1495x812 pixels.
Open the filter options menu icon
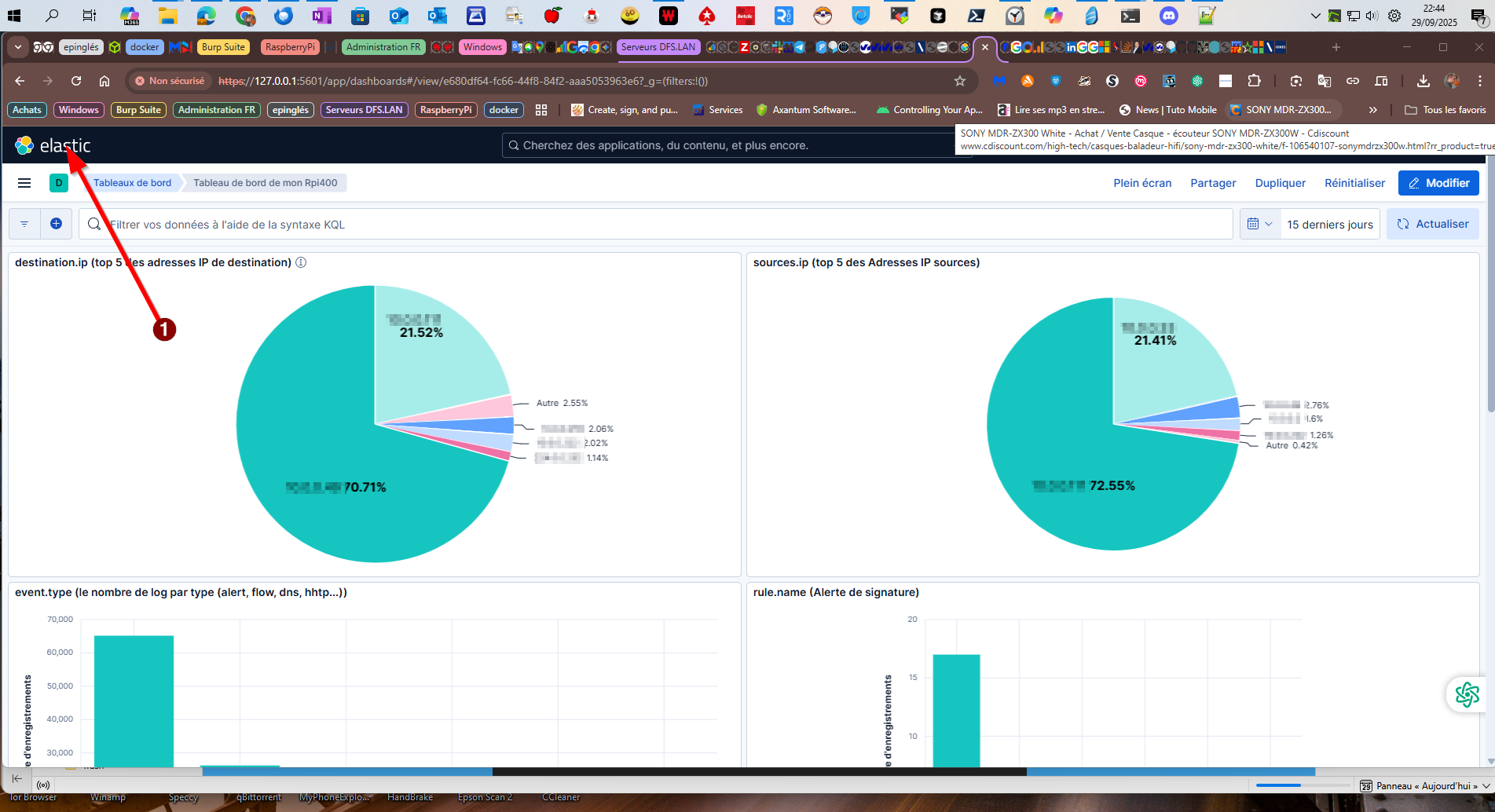click(24, 224)
